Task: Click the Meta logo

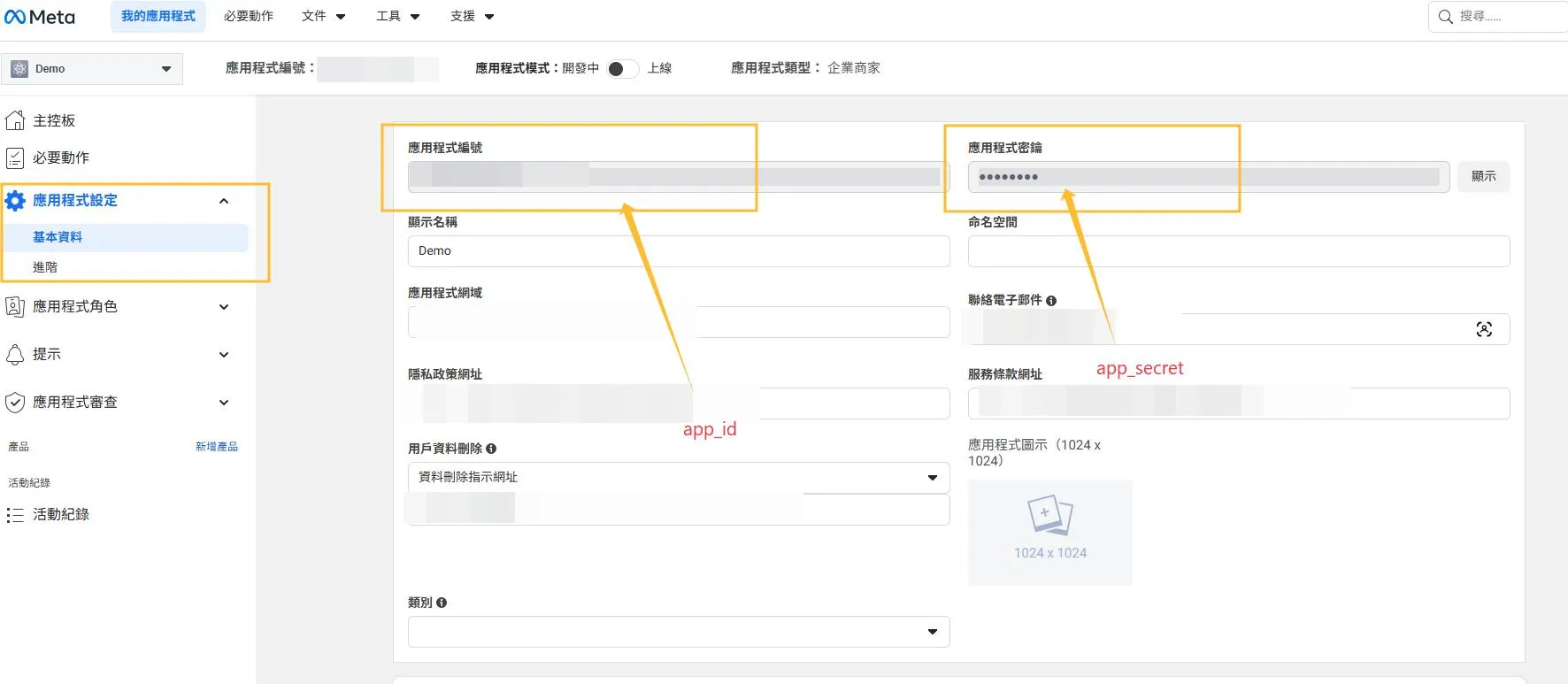Action: (40, 17)
